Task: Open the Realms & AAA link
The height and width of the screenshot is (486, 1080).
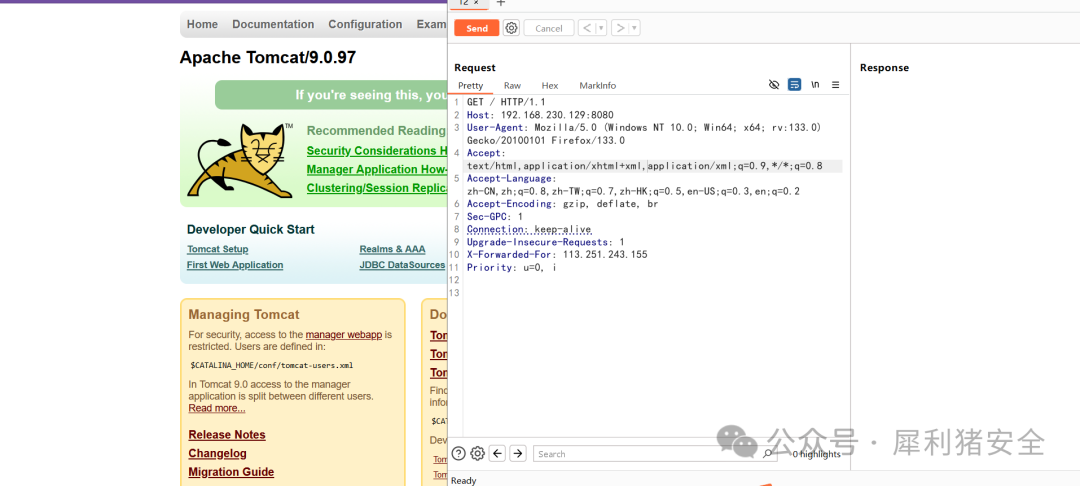Action: (393, 249)
